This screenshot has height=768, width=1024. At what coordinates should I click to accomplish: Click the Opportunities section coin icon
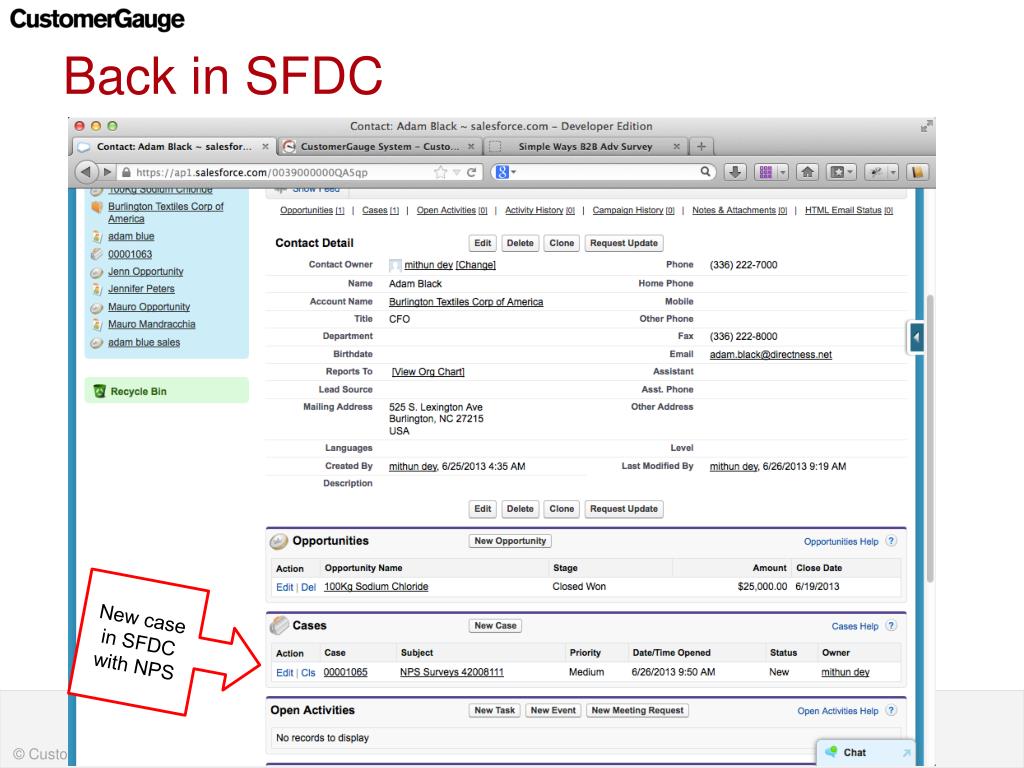(279, 541)
